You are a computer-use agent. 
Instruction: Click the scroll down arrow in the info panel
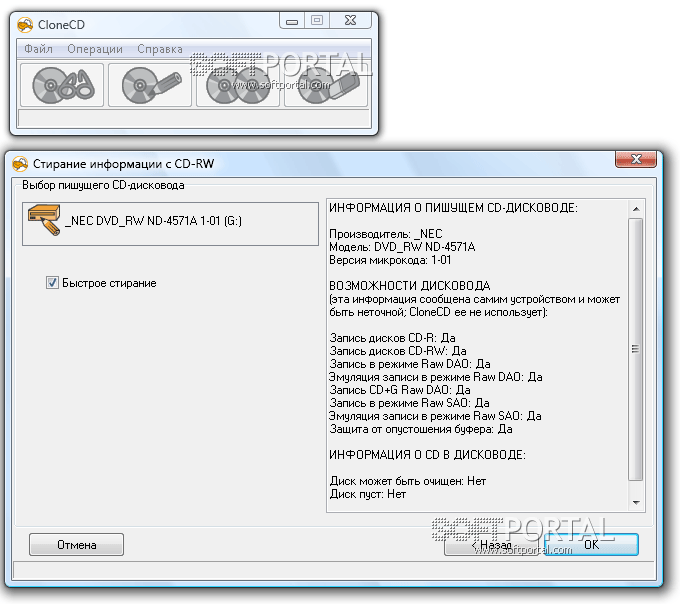[636, 503]
